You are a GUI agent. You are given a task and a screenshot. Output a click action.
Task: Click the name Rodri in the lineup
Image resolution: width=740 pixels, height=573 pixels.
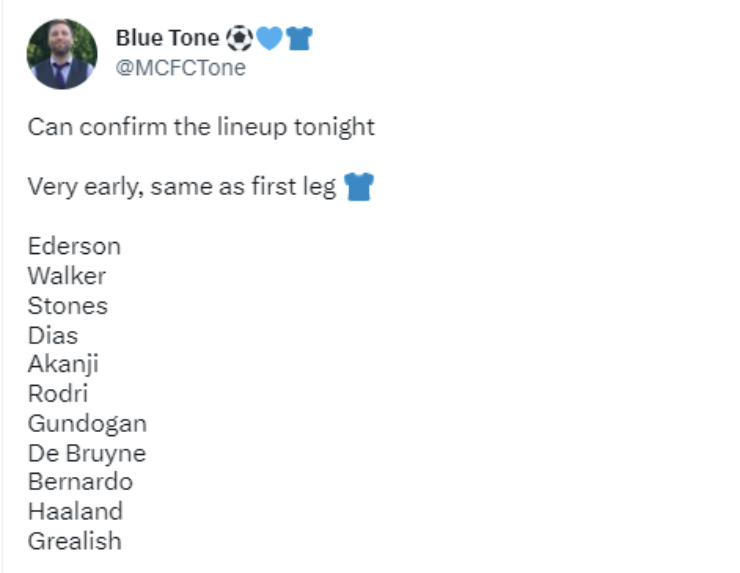(x=57, y=393)
